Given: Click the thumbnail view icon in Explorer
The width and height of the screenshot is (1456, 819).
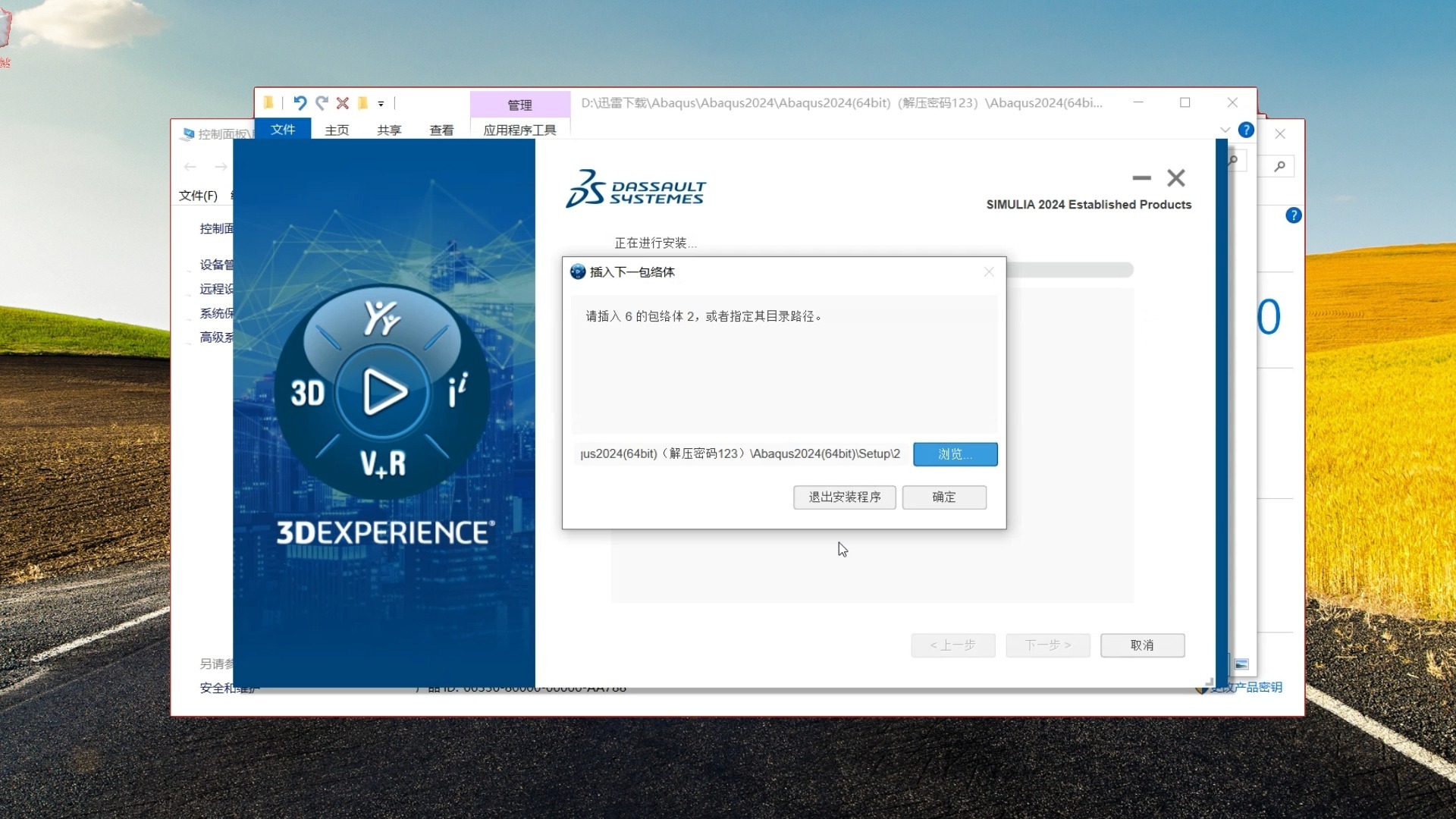Looking at the screenshot, I should (x=1241, y=664).
